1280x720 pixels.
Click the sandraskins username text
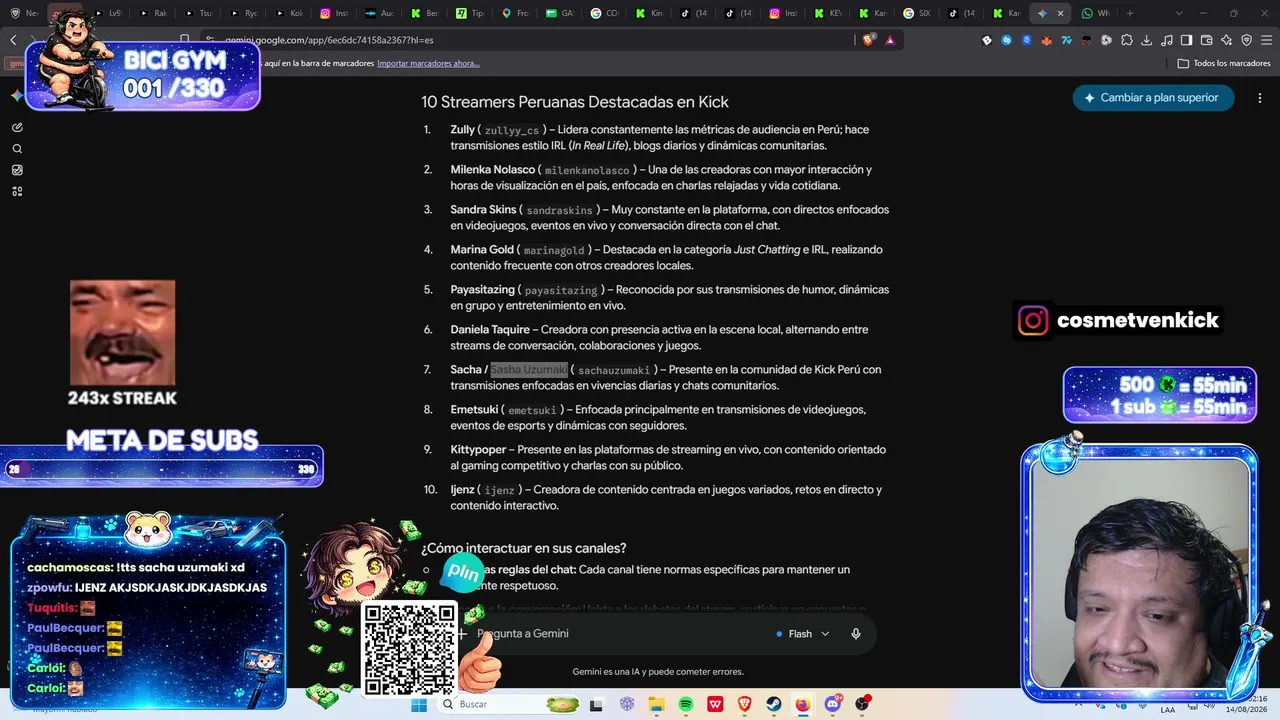(560, 210)
